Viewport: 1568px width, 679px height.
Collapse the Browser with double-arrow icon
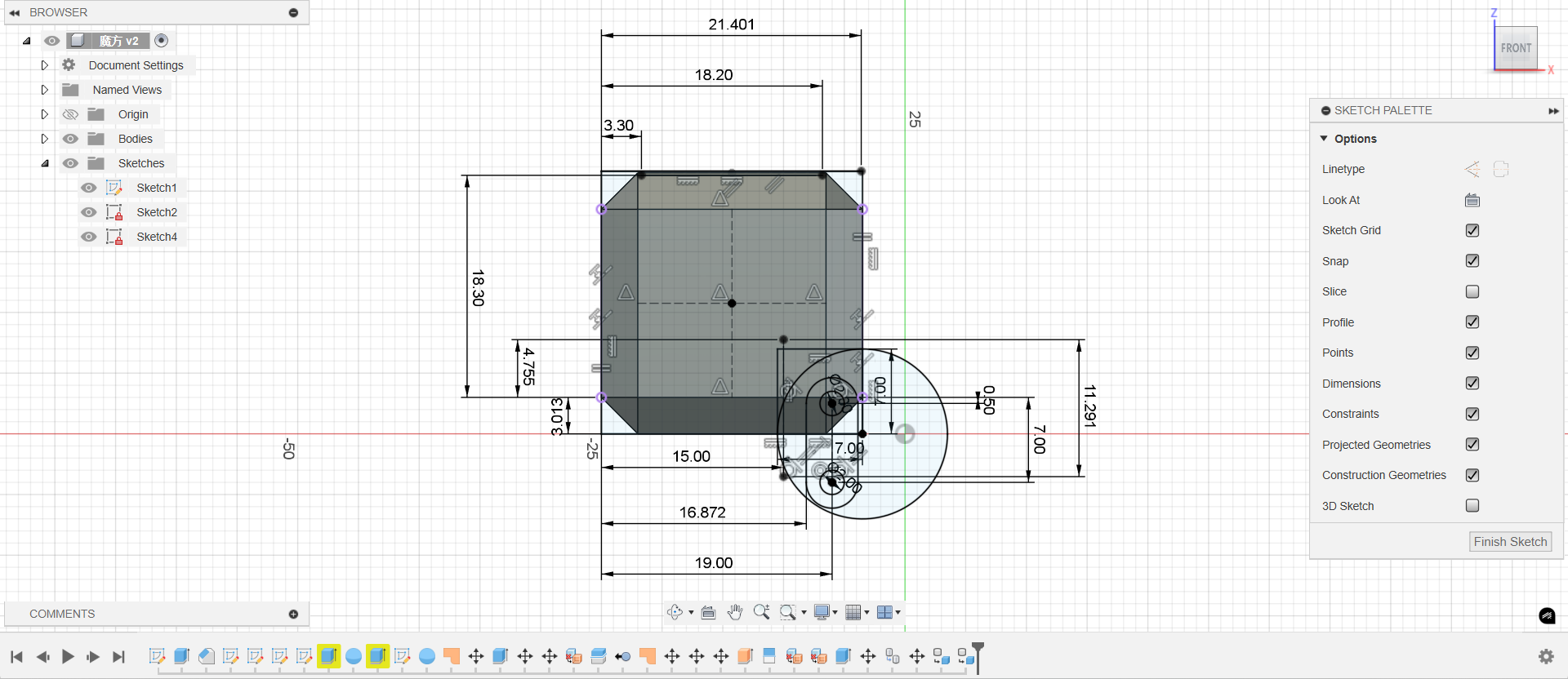click(15, 12)
